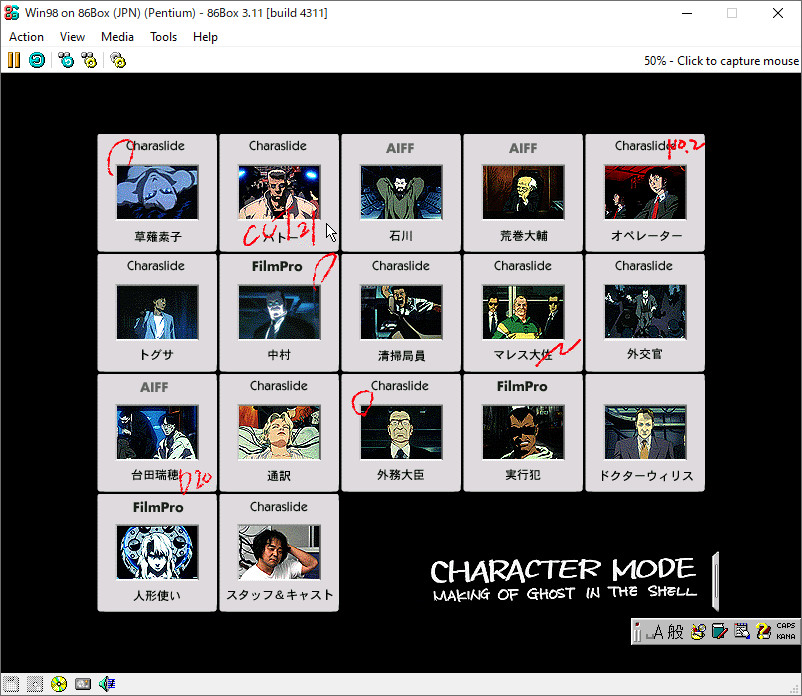Open the Media menu

click(117, 37)
